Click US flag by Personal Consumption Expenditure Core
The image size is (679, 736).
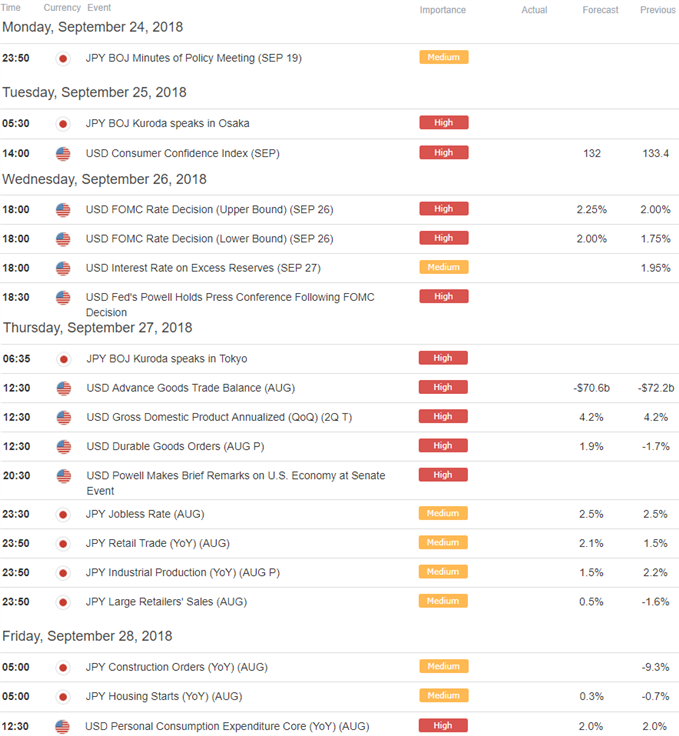(62, 727)
